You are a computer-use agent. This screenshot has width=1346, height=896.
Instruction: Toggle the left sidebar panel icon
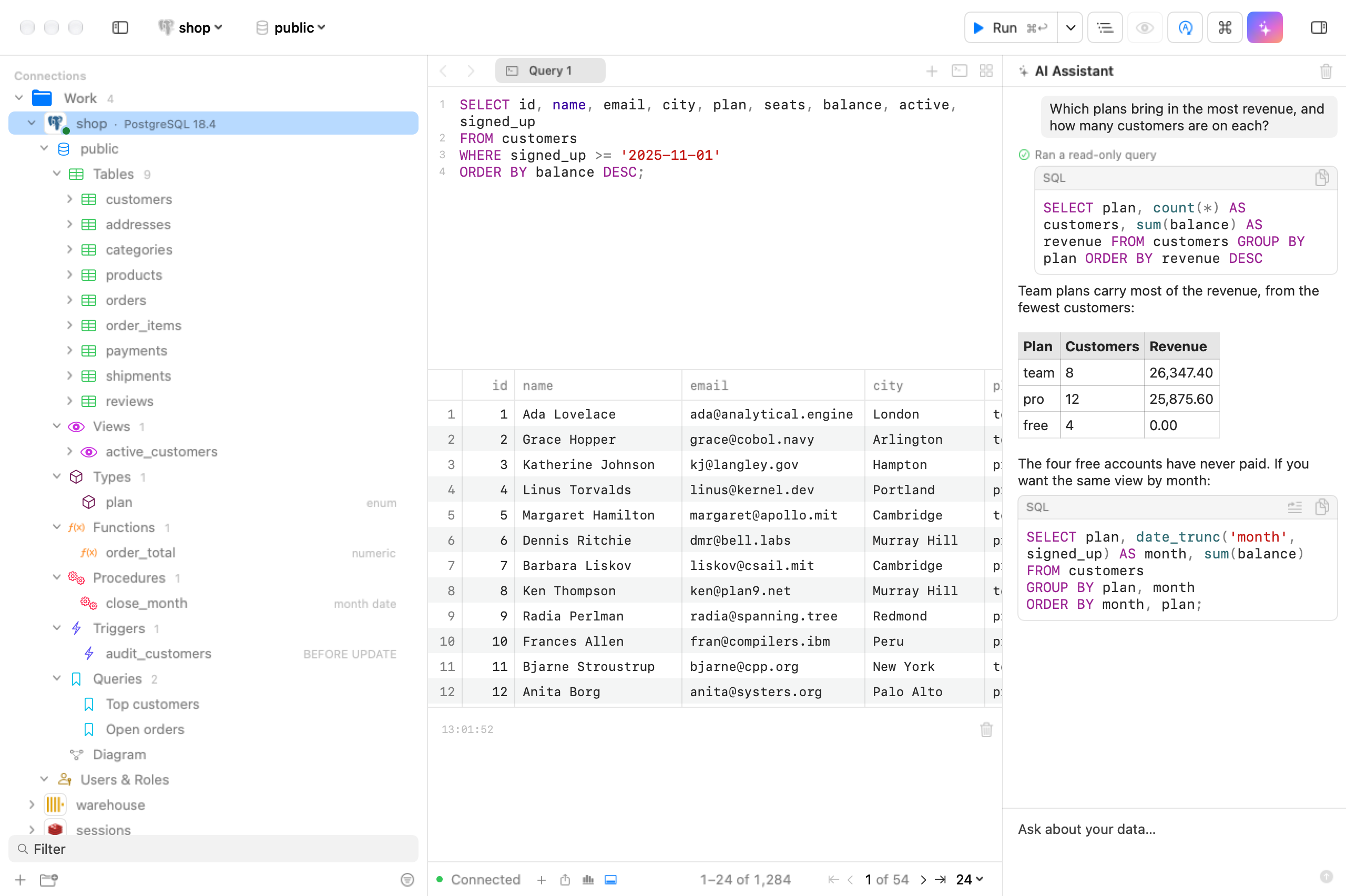[120, 27]
